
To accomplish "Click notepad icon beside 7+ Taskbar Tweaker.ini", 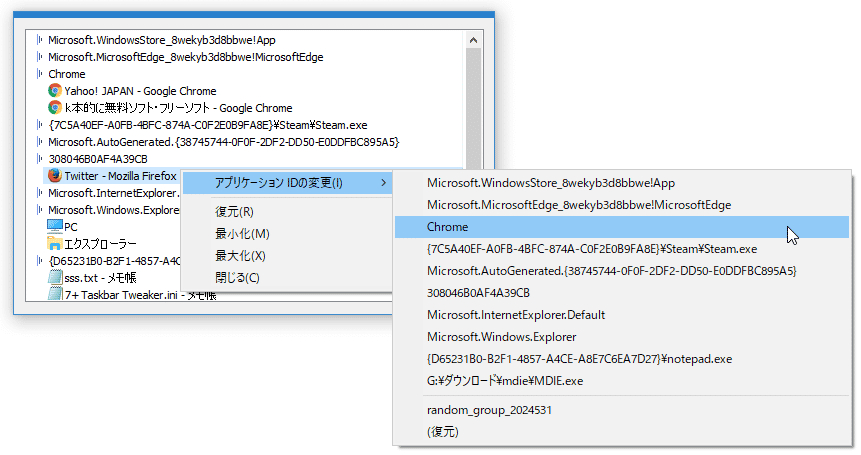I will (x=54, y=294).
